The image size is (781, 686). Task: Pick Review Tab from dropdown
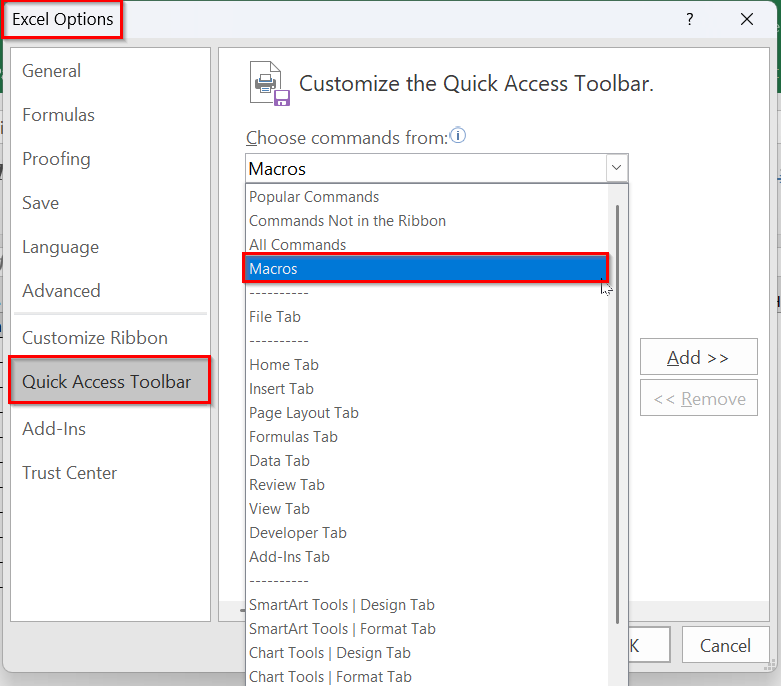point(427,485)
